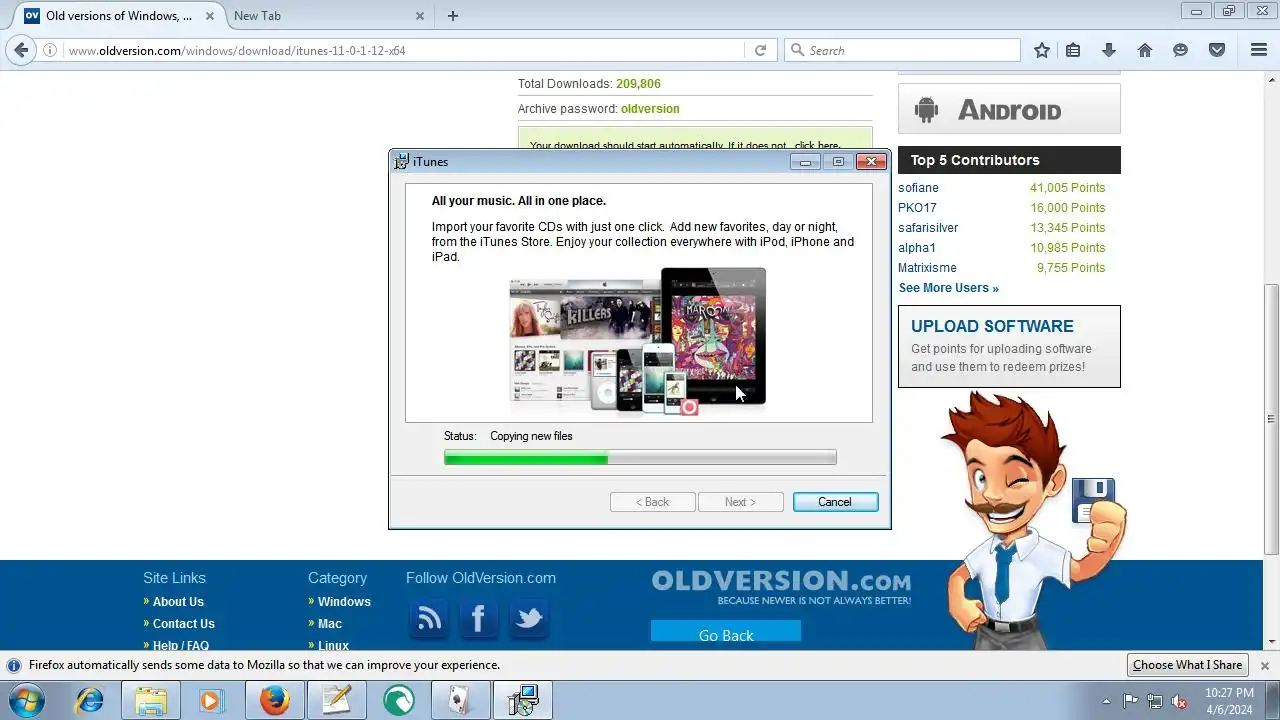The image size is (1280, 720).
Task: Open the Pocket toolbar icon
Action: 1217,50
